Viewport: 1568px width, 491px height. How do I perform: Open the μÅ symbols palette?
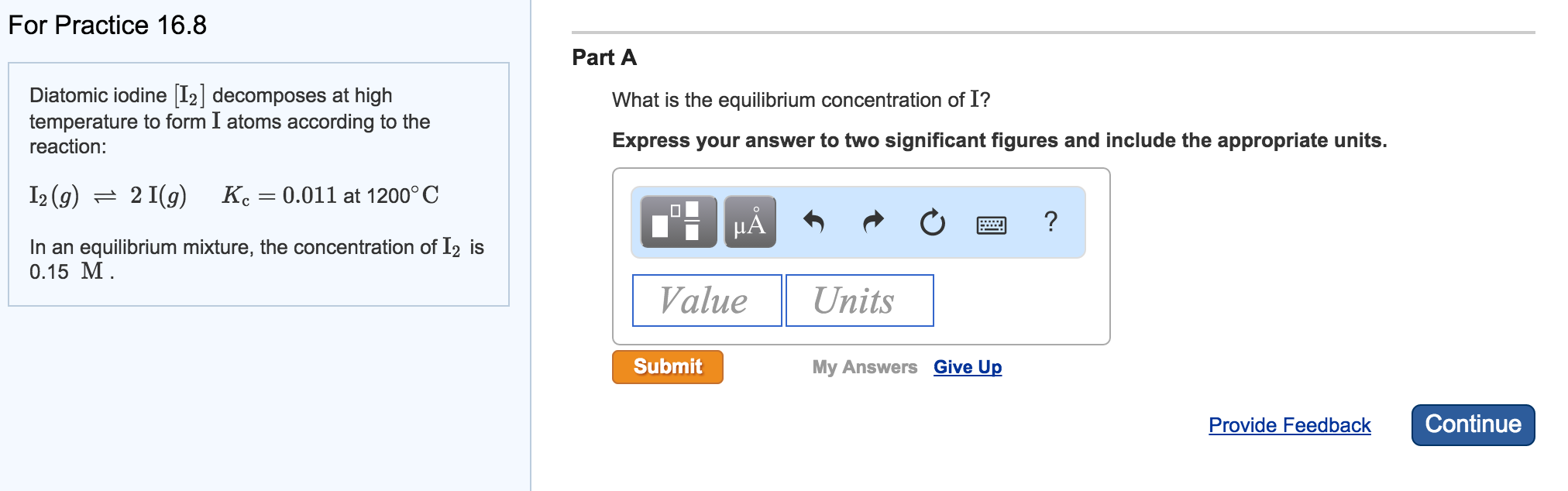749,222
